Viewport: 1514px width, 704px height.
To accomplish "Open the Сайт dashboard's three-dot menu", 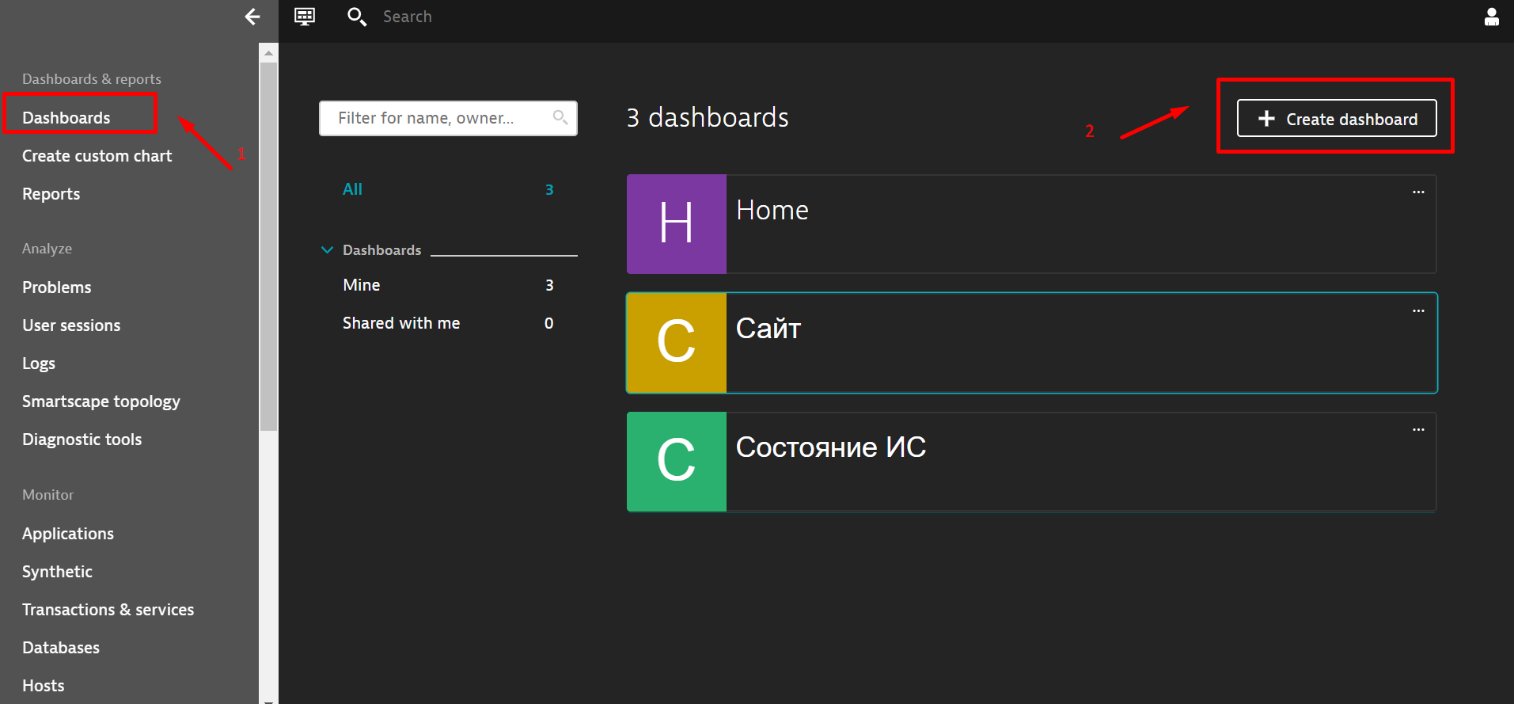I will [x=1417, y=311].
